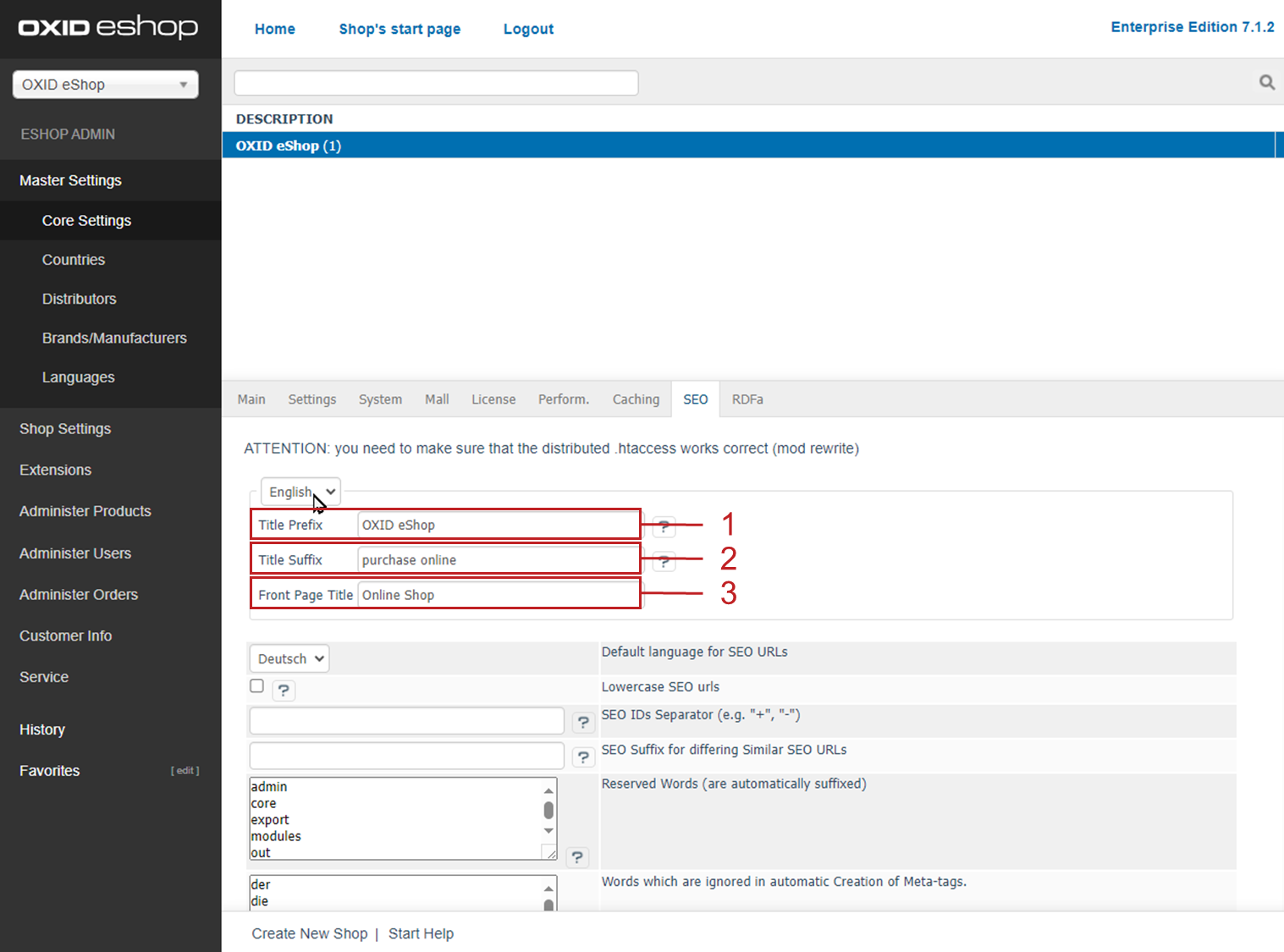Open the English language dropdown
The width and height of the screenshot is (1284, 952).
300,492
